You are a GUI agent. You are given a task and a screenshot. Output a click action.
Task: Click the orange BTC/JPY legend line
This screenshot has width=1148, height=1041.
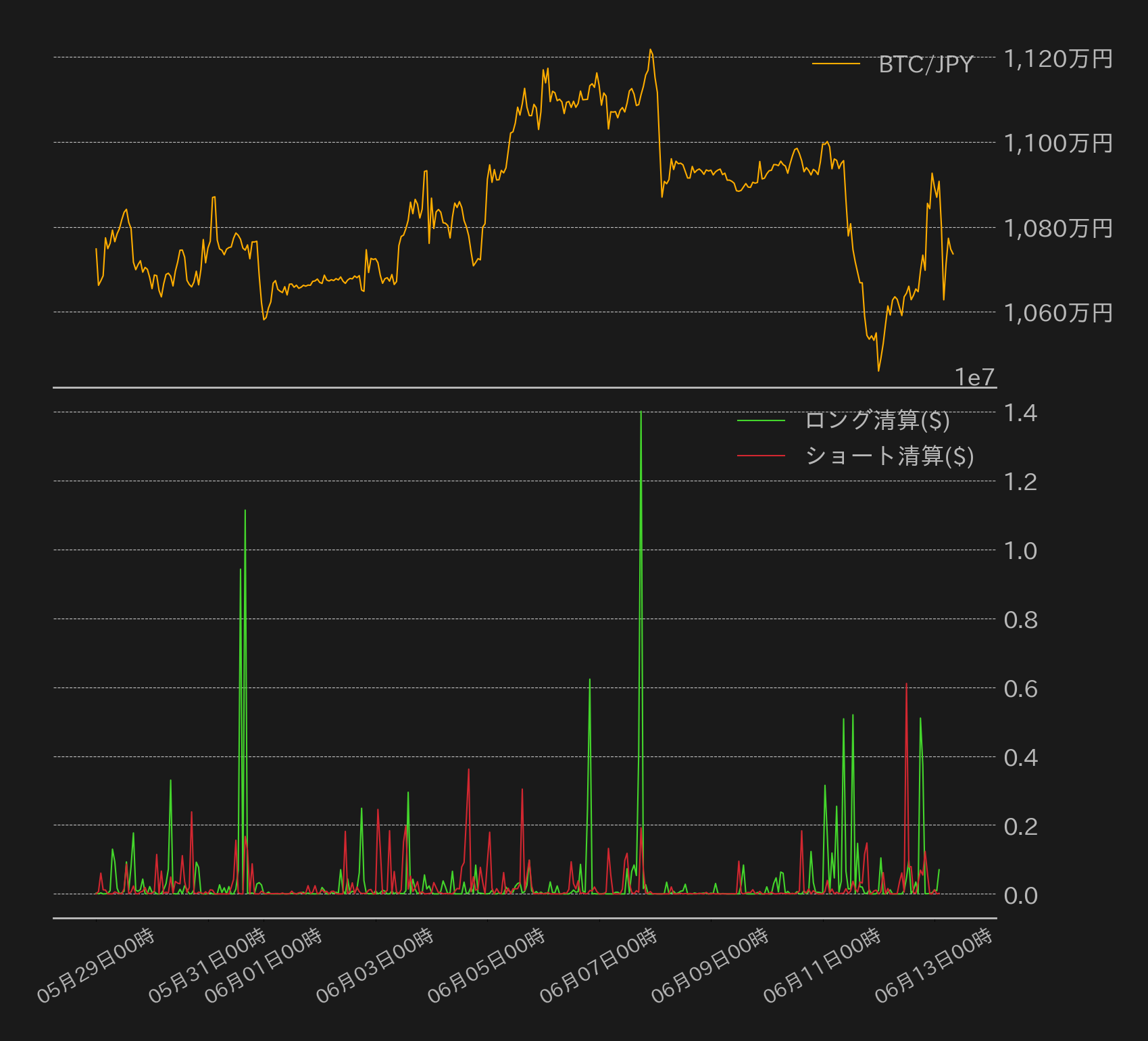pos(836,64)
